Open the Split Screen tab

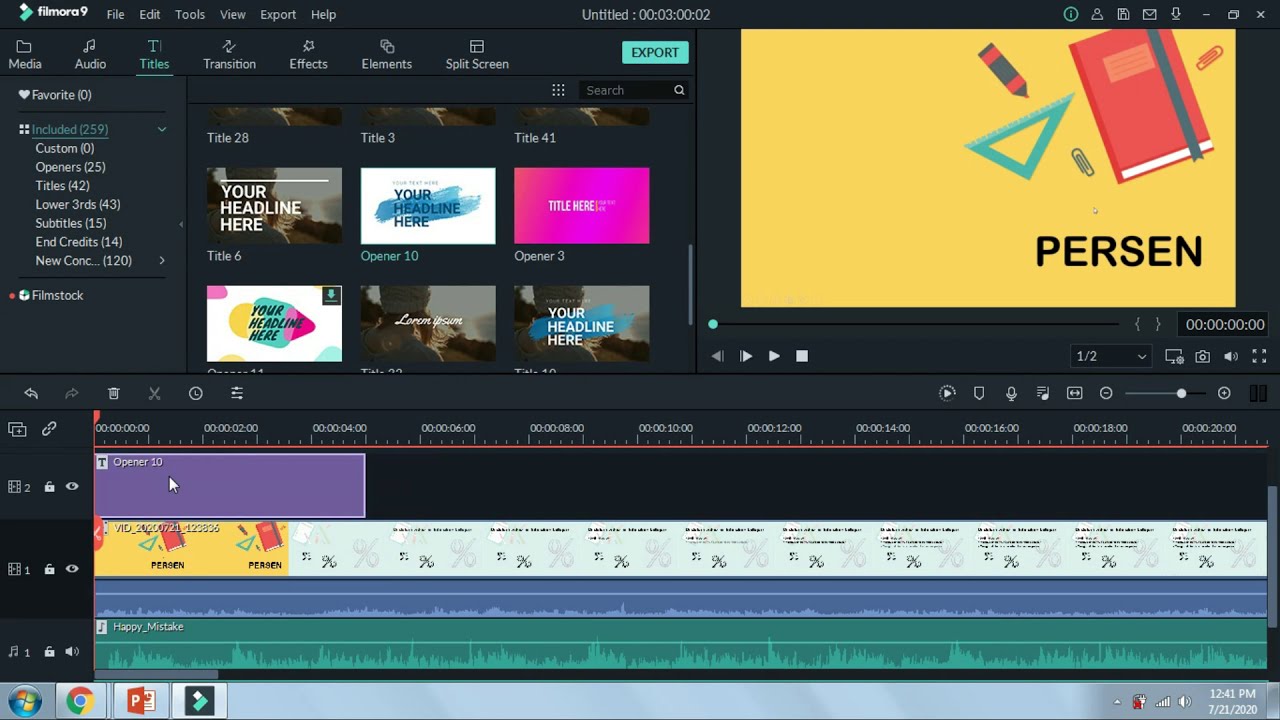477,55
